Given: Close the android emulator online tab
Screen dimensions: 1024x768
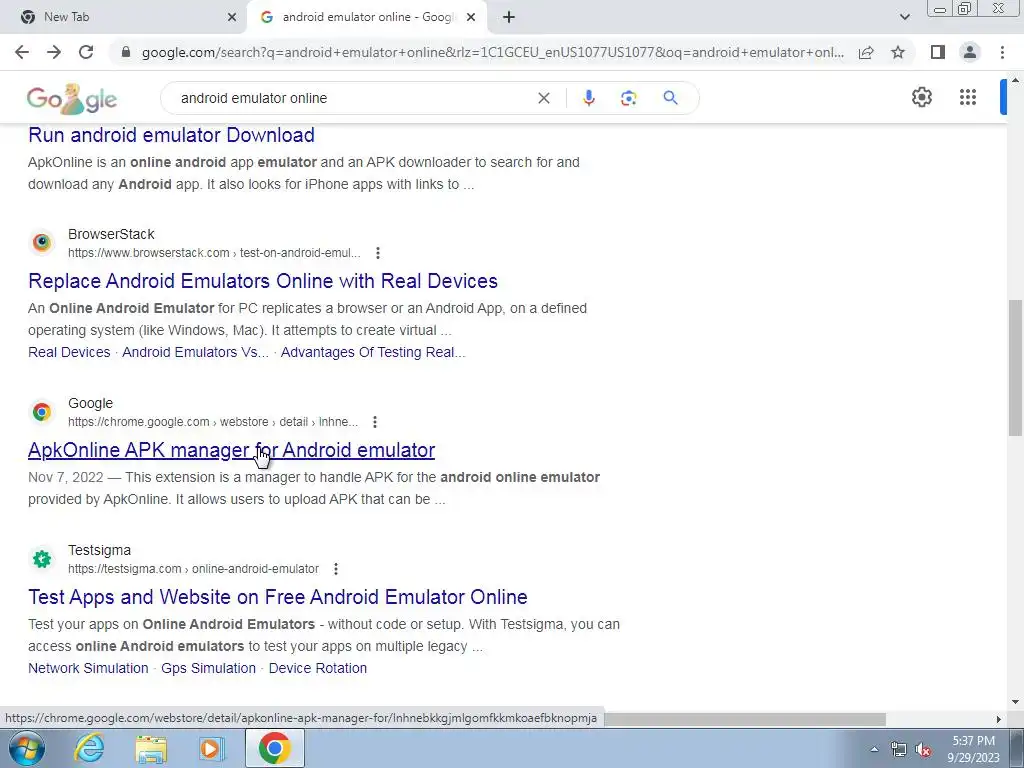Looking at the screenshot, I should pyautogui.click(x=471, y=17).
